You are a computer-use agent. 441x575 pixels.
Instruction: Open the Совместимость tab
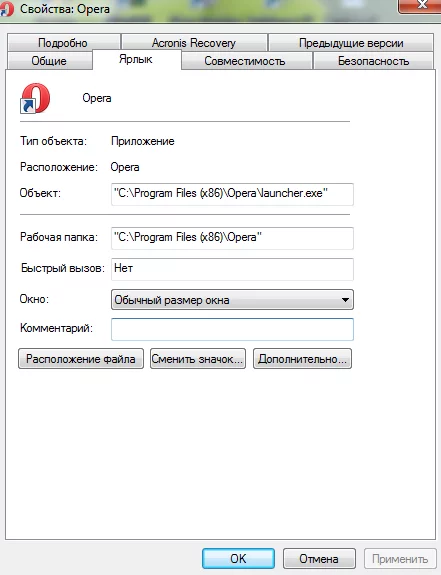(x=246, y=61)
